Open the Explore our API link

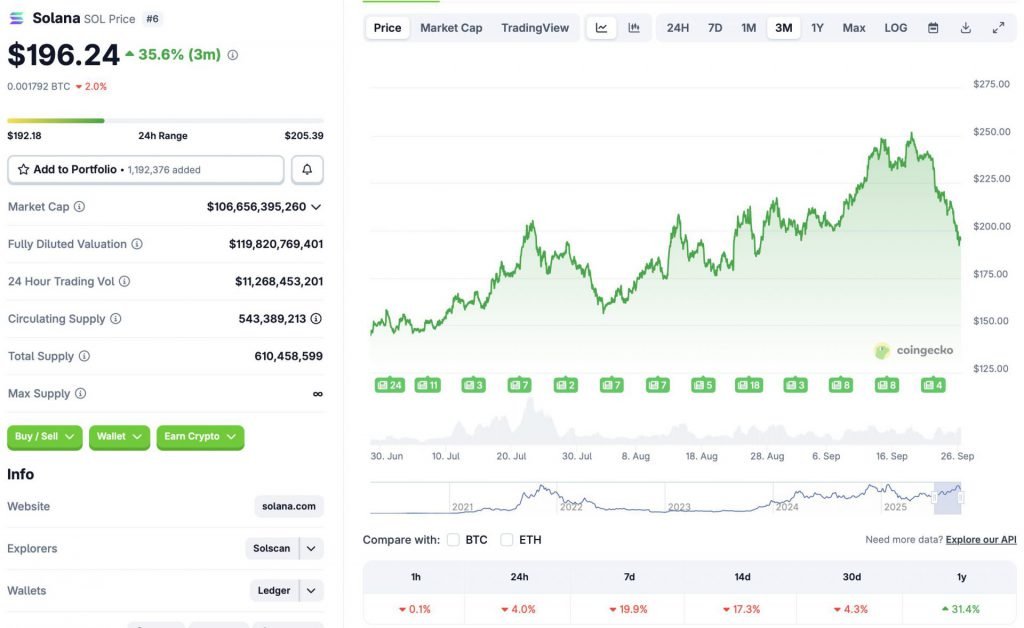[x=981, y=540]
